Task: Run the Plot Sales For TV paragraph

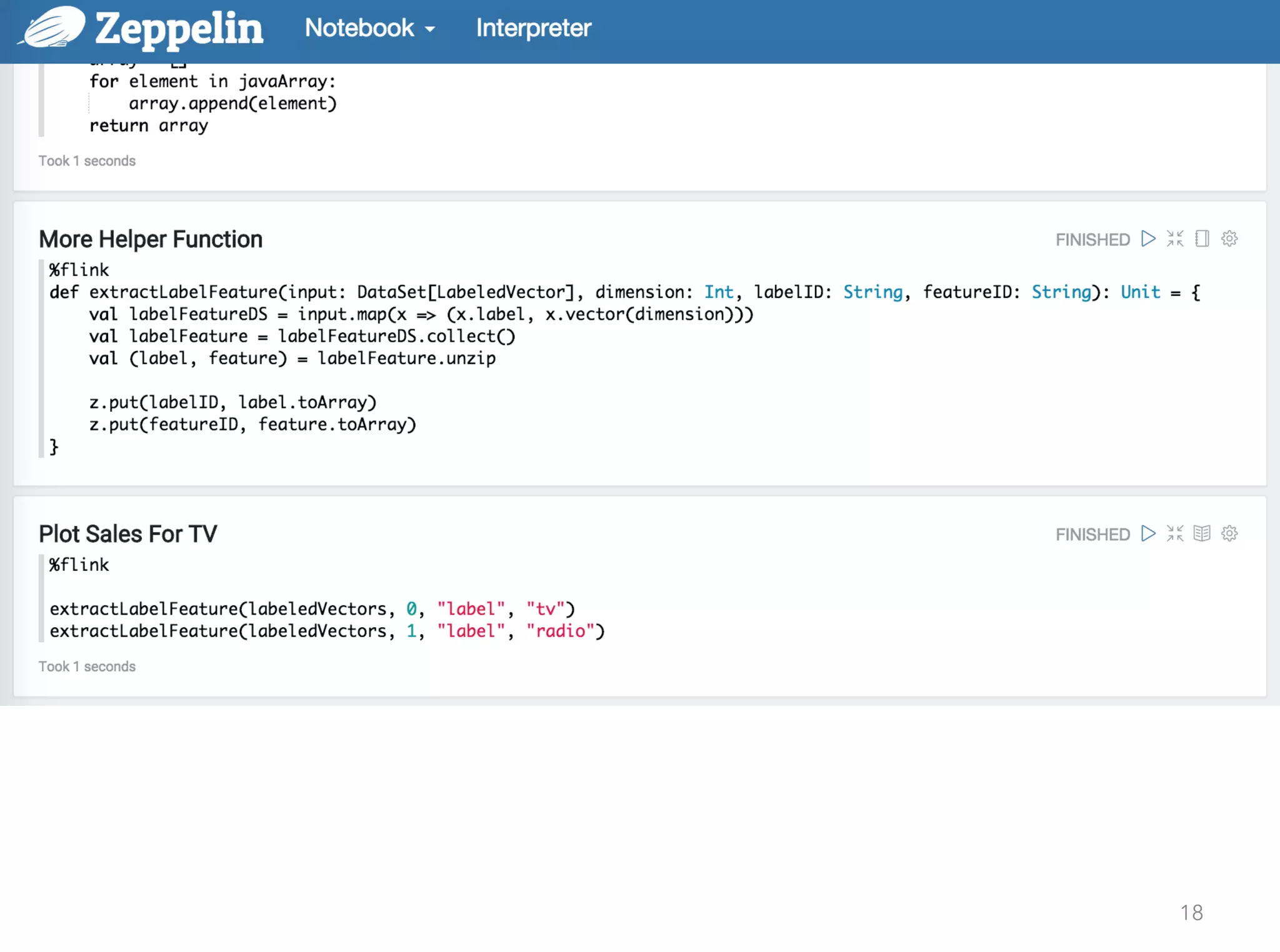Action: pos(1148,533)
